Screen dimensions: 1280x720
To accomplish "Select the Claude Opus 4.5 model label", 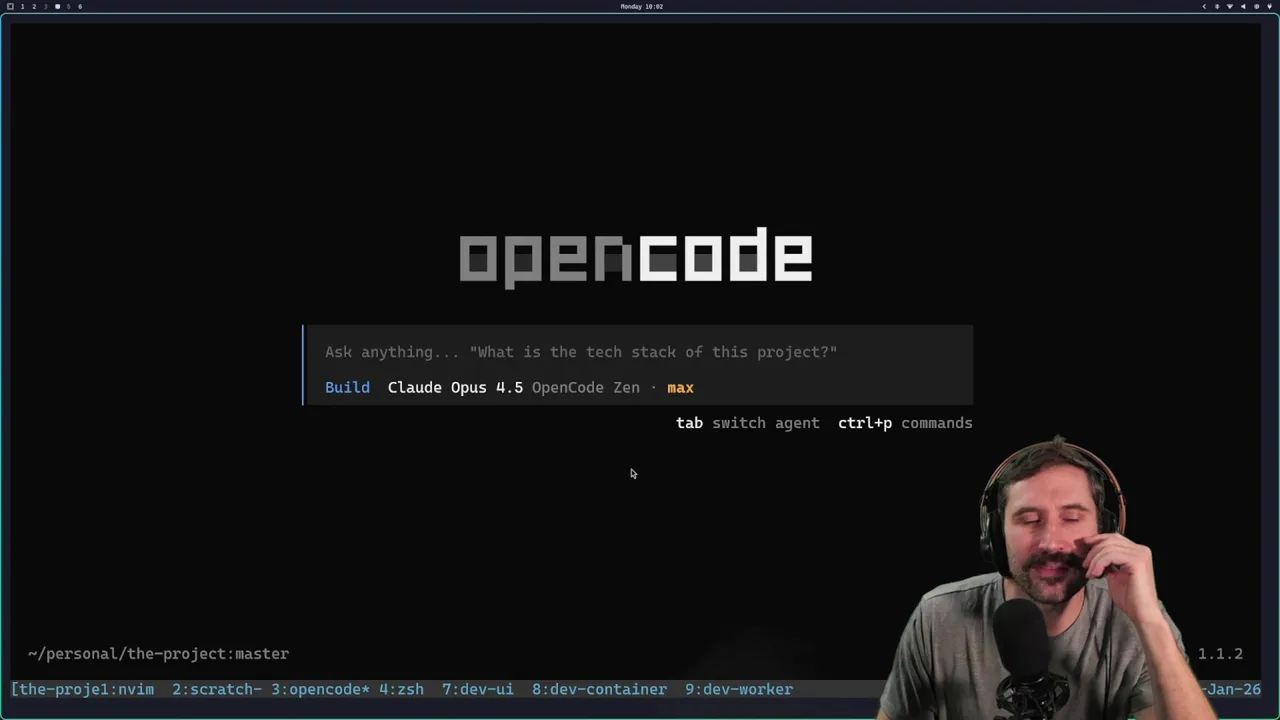I will pyautogui.click(x=455, y=388).
